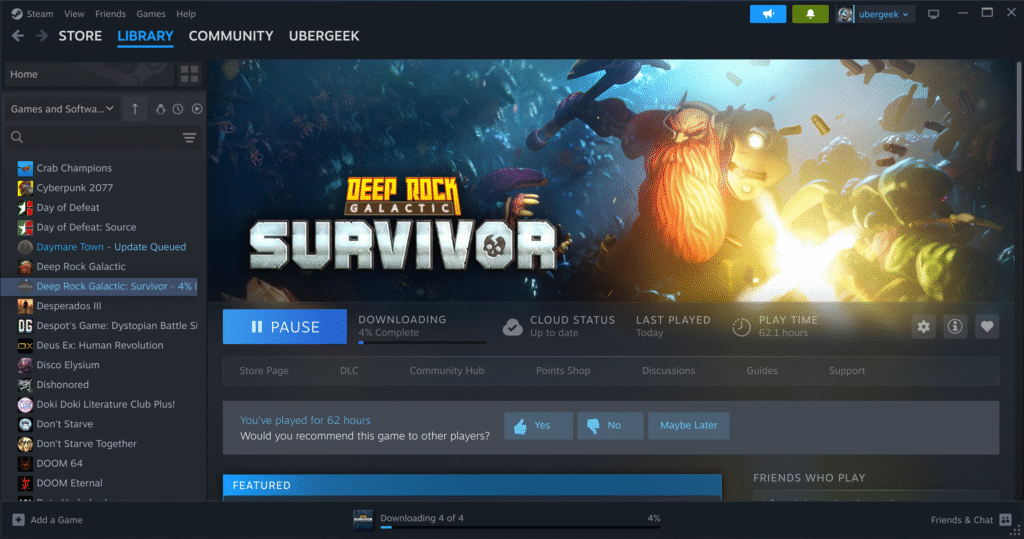Viewport: 1024px width, 539px height.
Task: Open the ubergeek account dropdown
Action: coord(876,14)
